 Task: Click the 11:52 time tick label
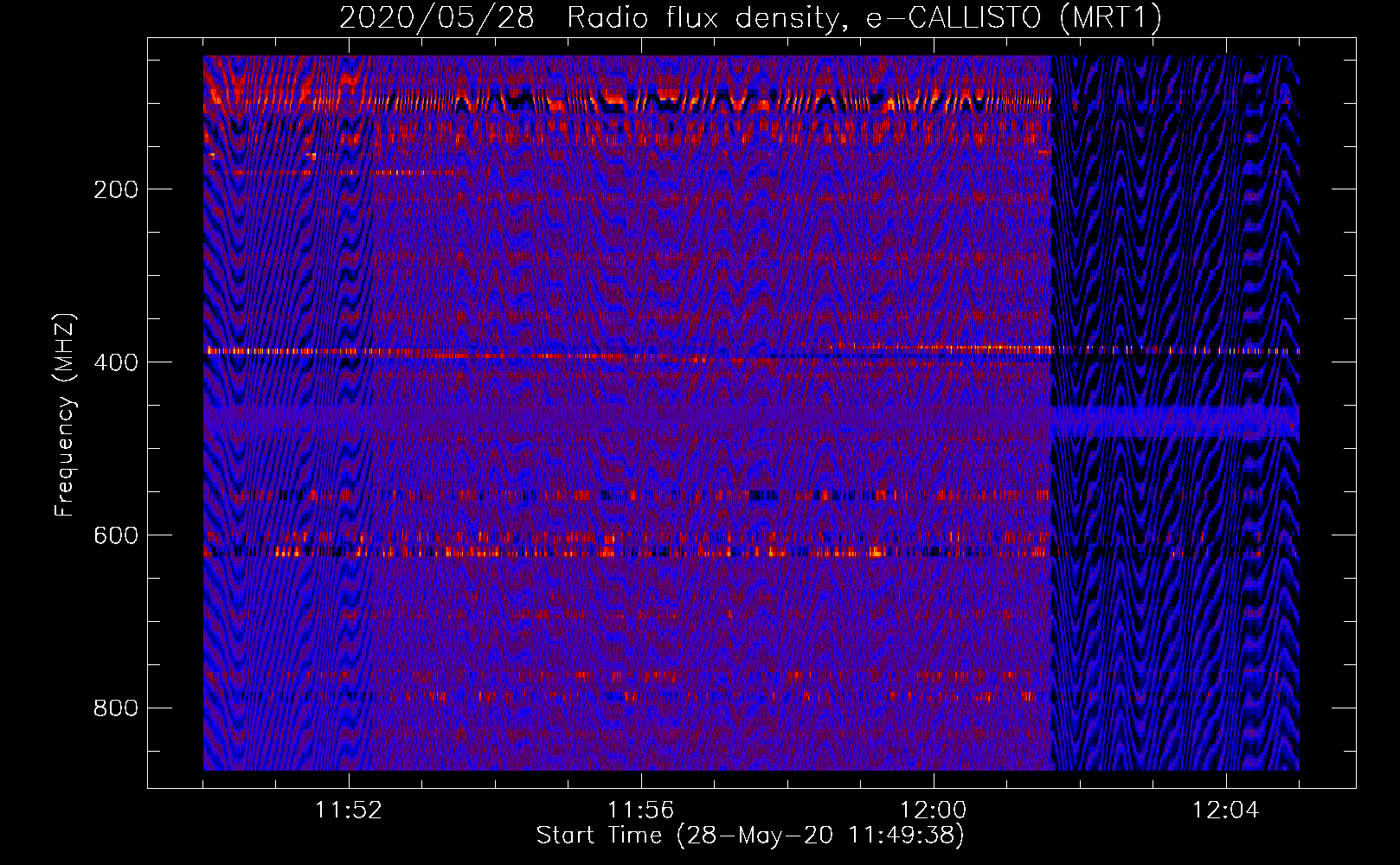[x=348, y=811]
